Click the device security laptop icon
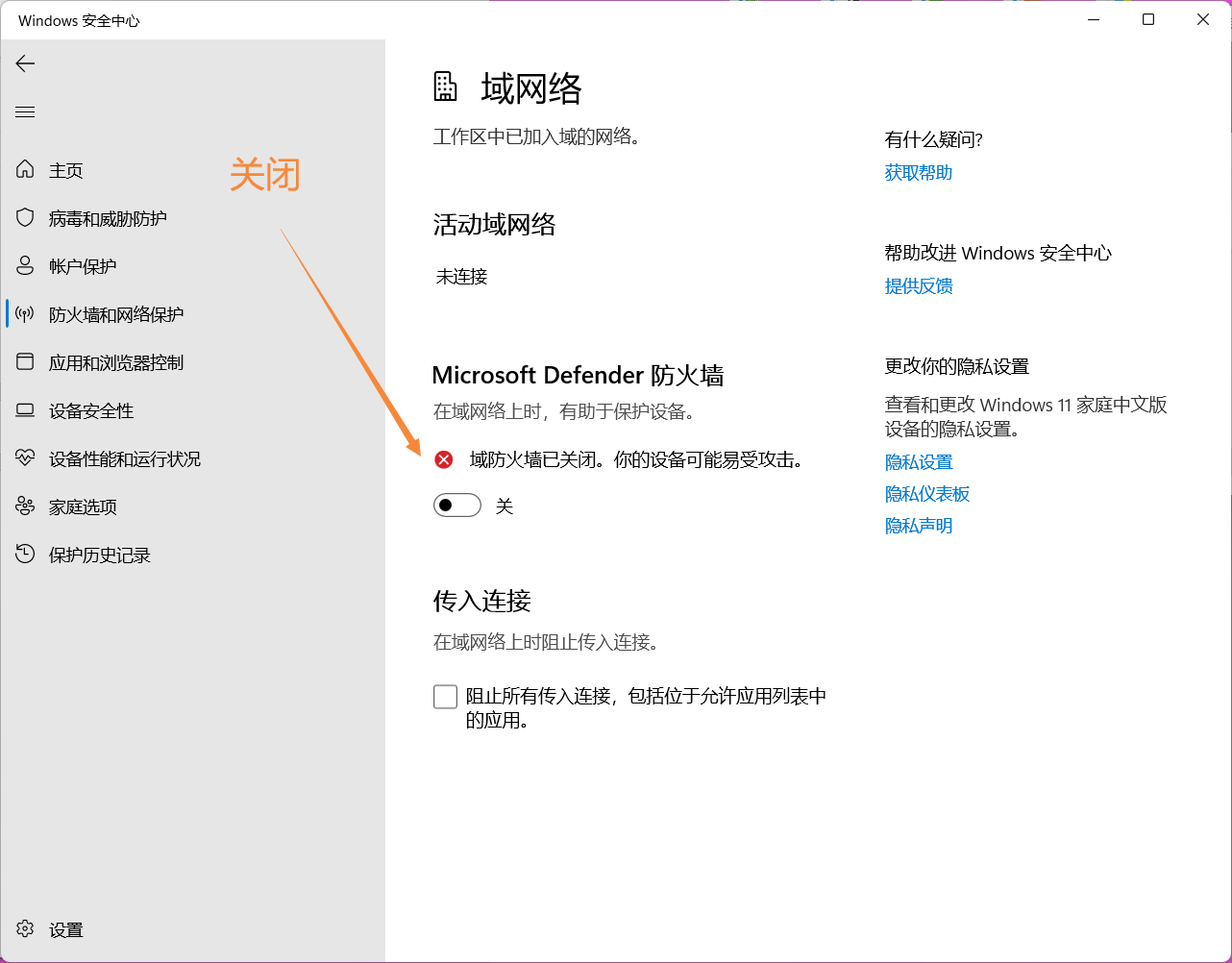This screenshot has height=963, width=1232. click(25, 410)
